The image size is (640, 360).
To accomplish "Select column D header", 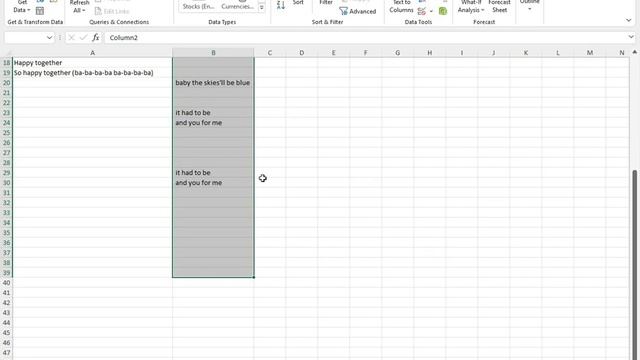I will [x=302, y=53].
